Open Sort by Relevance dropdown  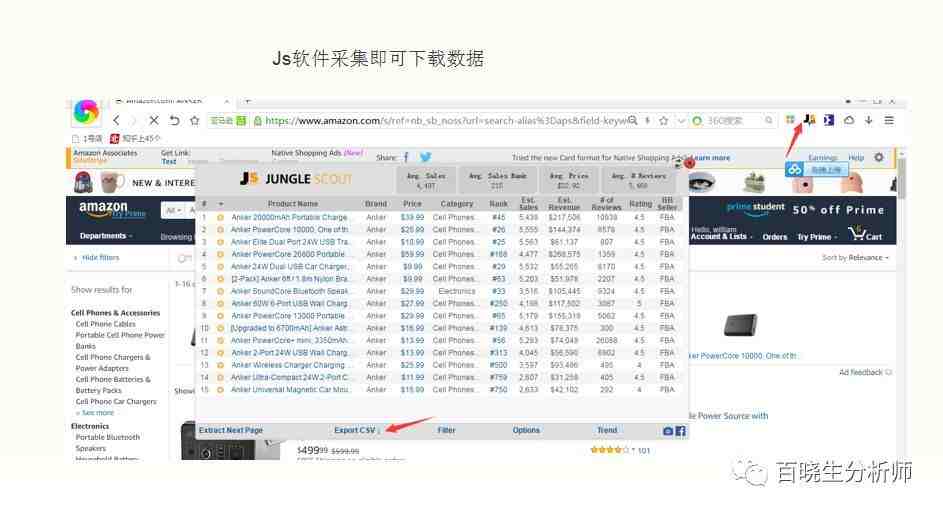[x=855, y=257]
